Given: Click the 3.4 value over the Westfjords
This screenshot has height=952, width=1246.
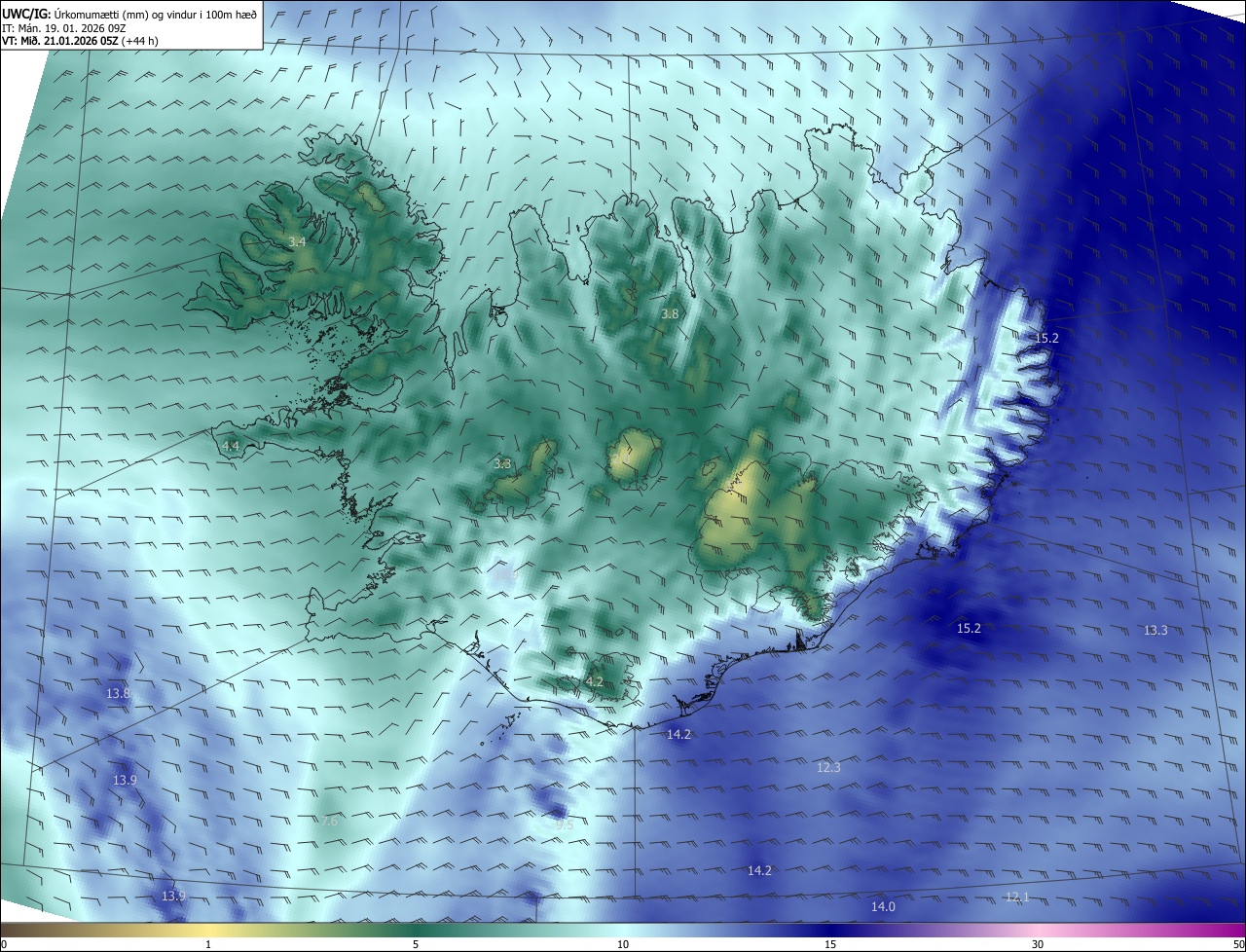Looking at the screenshot, I should [x=298, y=241].
